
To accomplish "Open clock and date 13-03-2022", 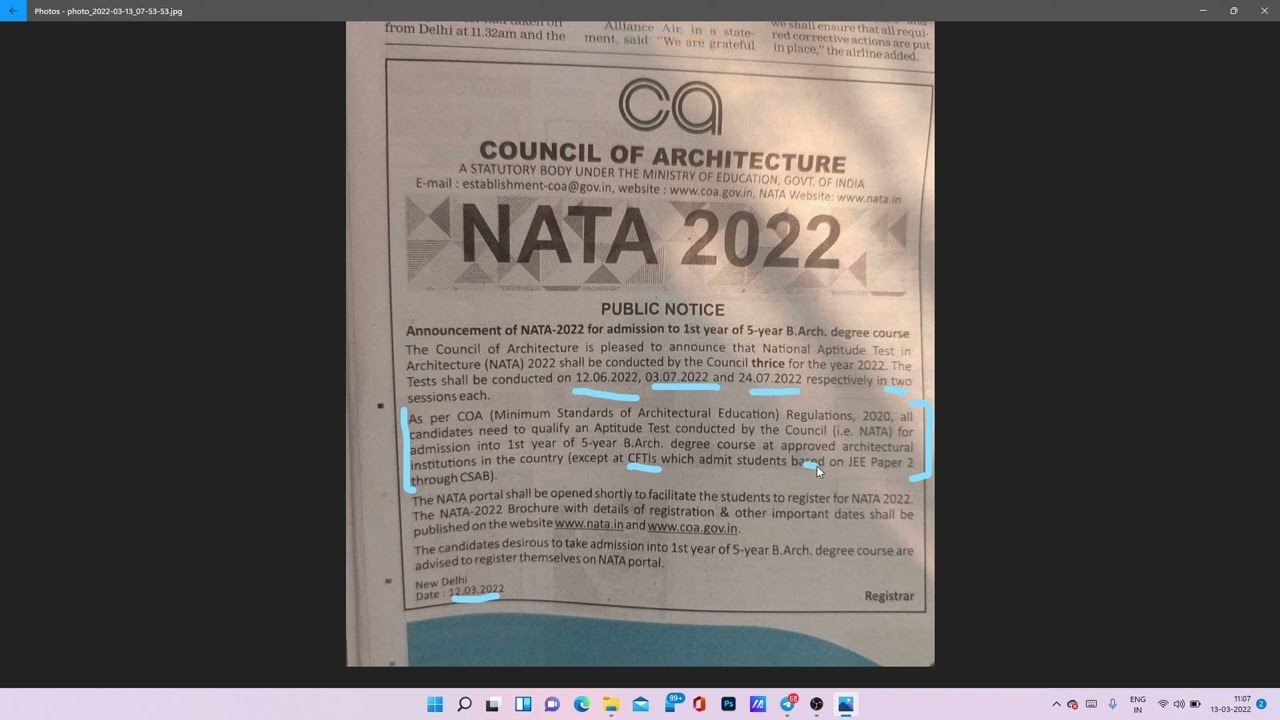I will coord(1231,704).
